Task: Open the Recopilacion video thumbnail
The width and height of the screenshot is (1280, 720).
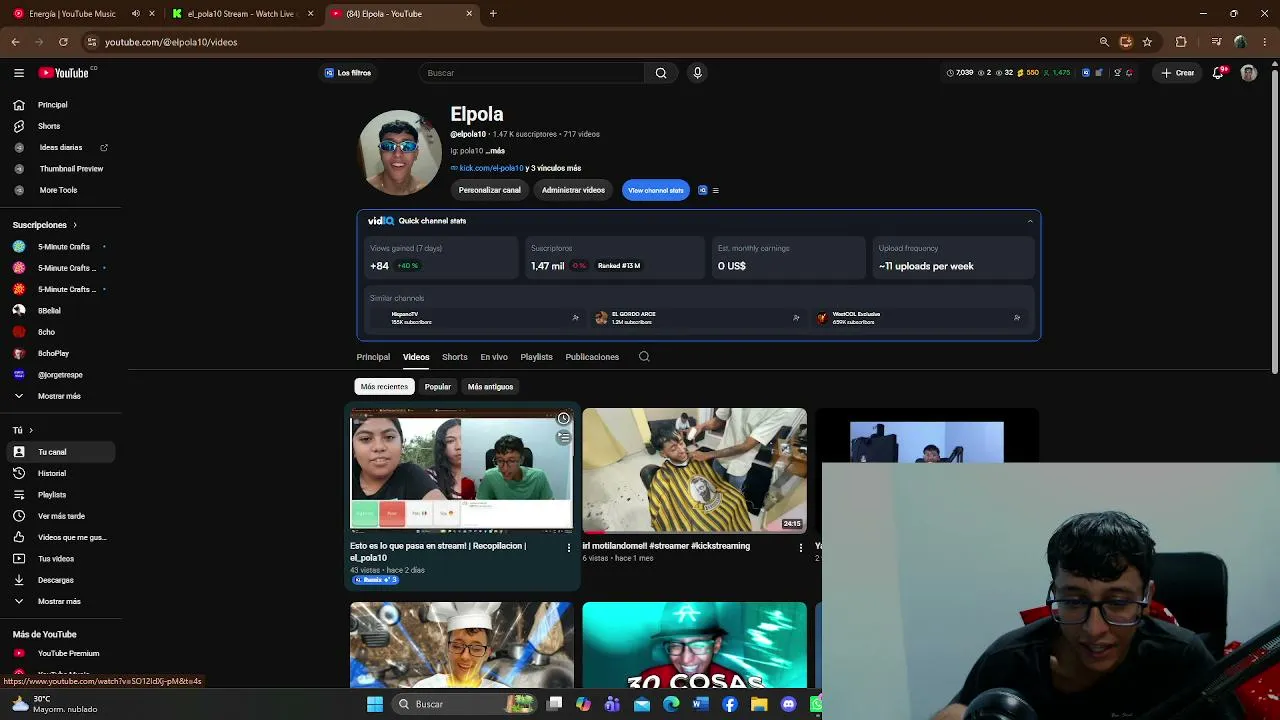Action: click(462, 470)
